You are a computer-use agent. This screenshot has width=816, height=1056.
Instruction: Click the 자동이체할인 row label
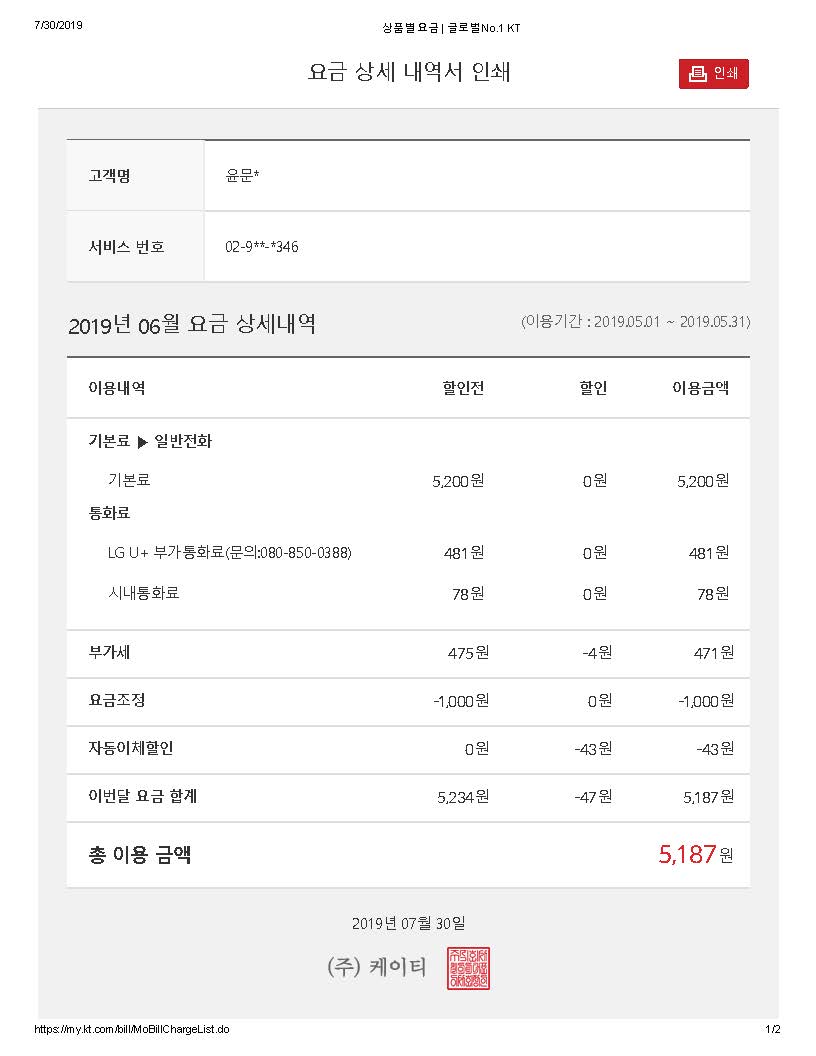click(131, 748)
